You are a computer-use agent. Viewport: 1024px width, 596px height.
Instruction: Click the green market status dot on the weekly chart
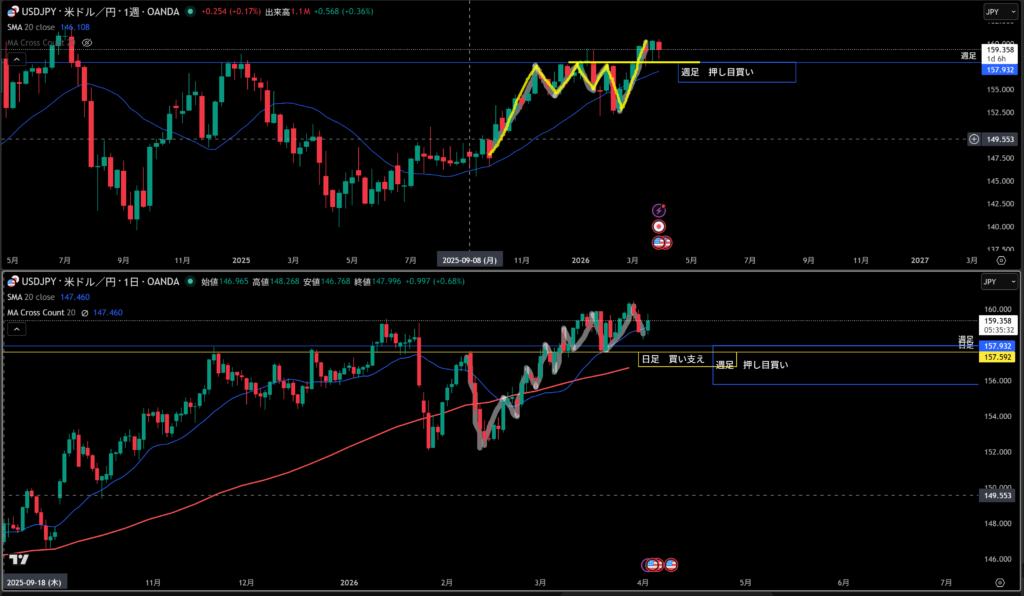190,12
